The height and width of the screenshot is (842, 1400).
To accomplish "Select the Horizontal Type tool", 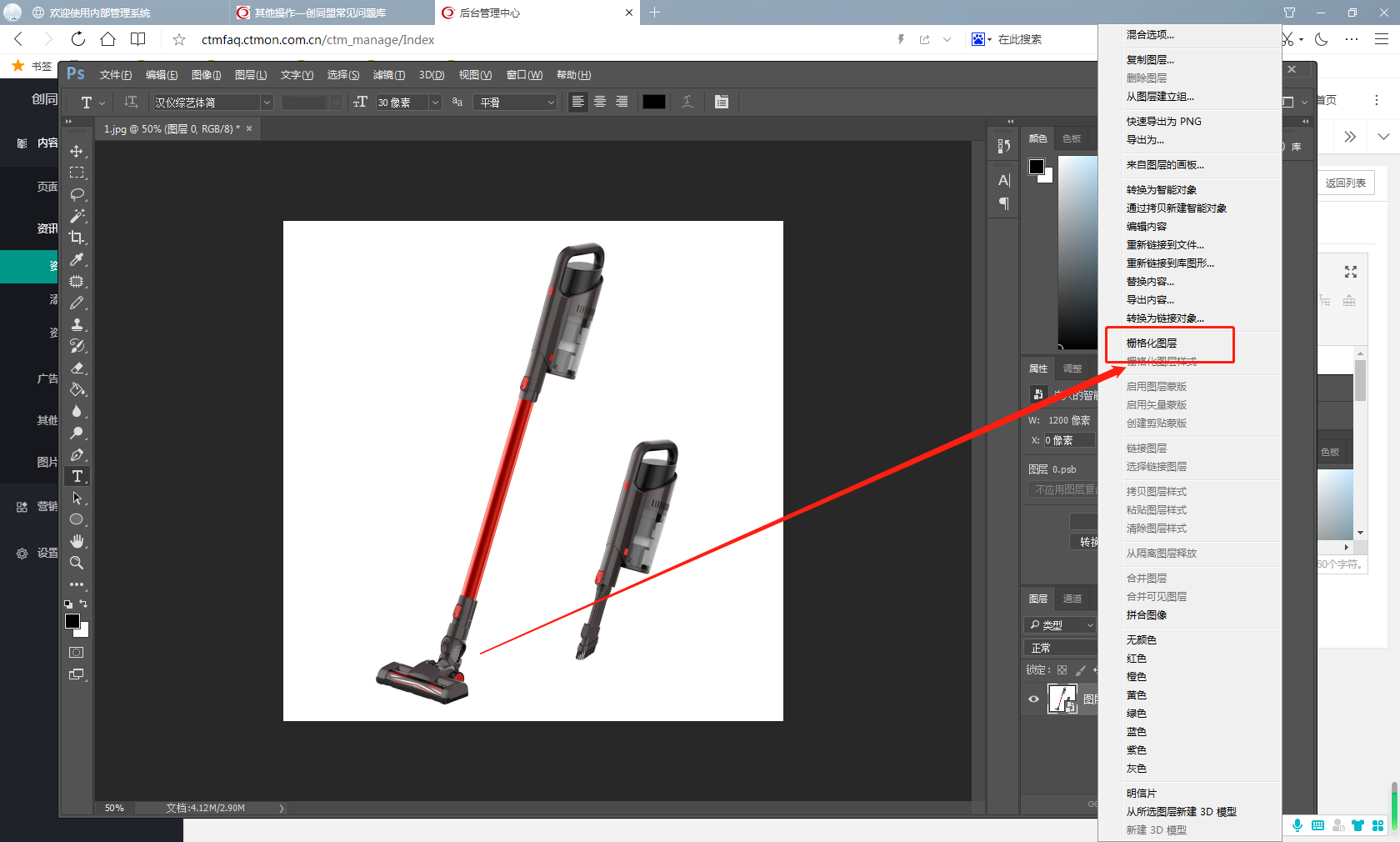I will [x=77, y=476].
